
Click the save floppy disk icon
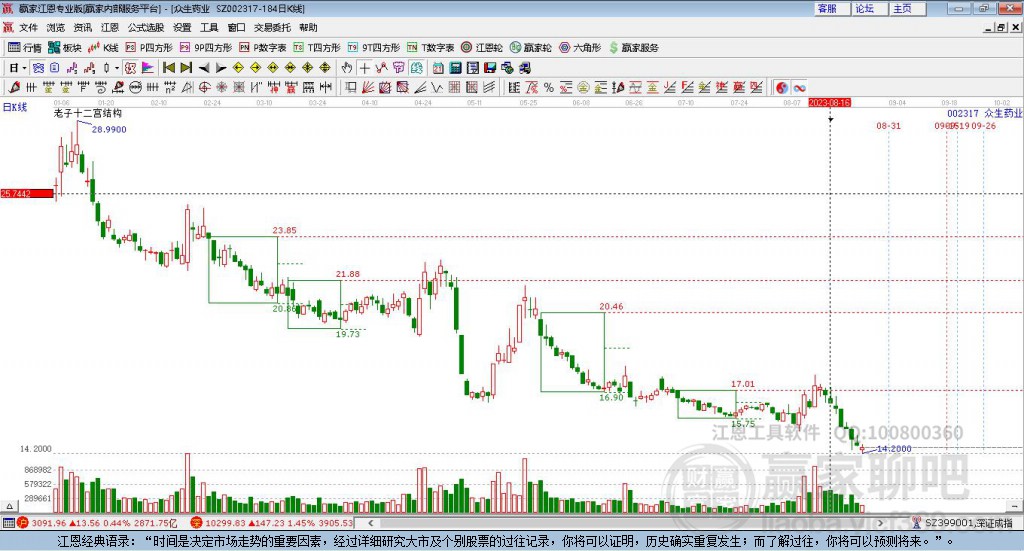[490, 68]
